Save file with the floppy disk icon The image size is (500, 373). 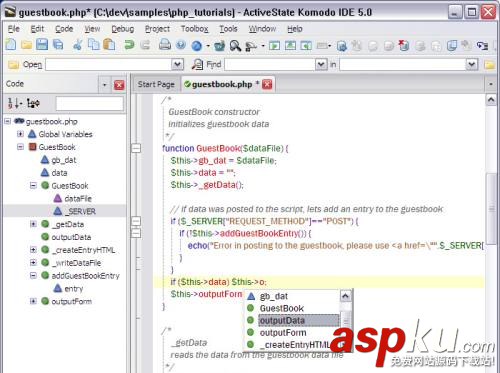pos(42,45)
